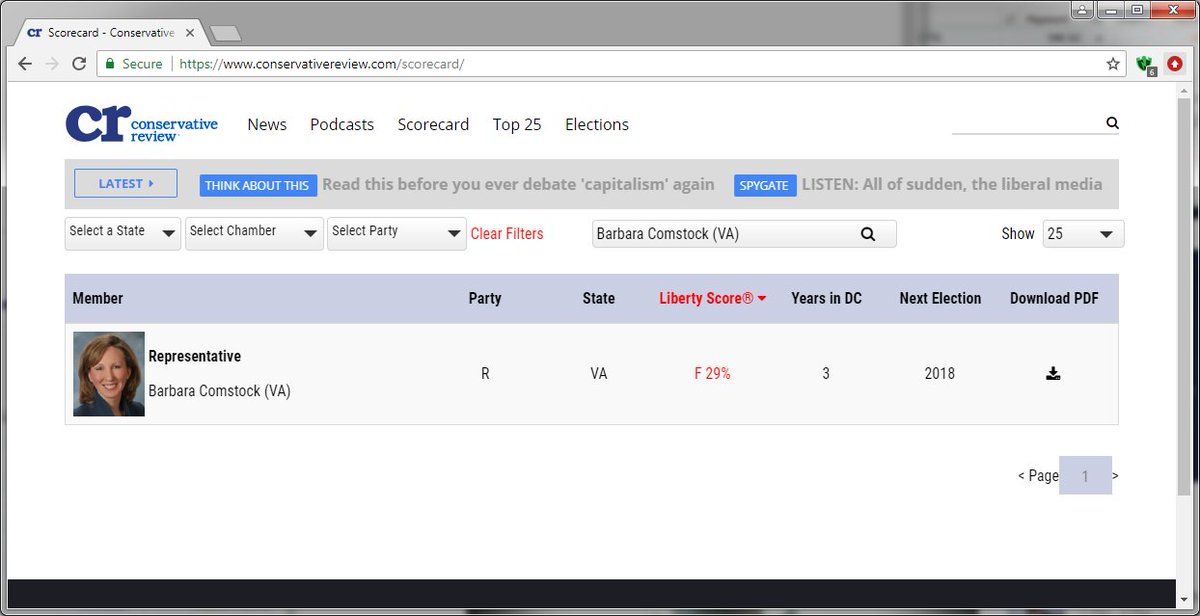This screenshot has width=1200, height=616.
Task: Click the Conservative Review logo
Action: (141, 124)
